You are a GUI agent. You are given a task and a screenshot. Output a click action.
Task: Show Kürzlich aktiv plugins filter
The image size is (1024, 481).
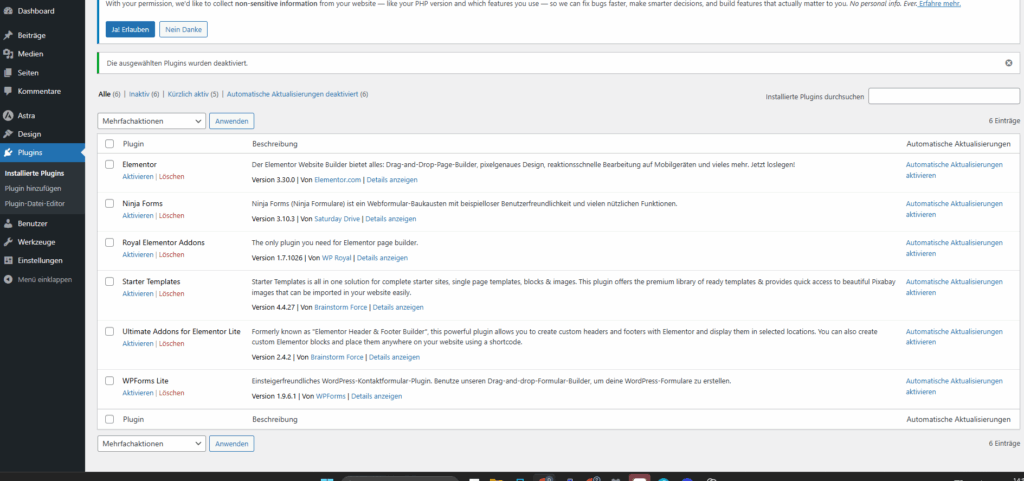pos(188,94)
